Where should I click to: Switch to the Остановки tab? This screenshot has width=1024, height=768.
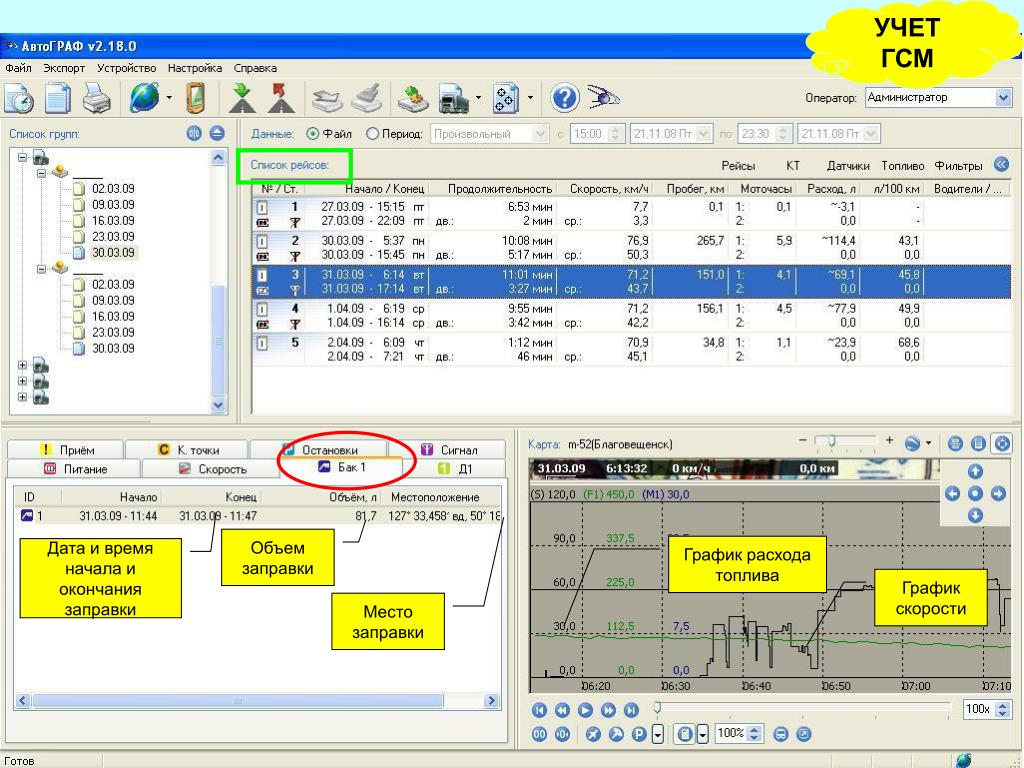(319, 450)
